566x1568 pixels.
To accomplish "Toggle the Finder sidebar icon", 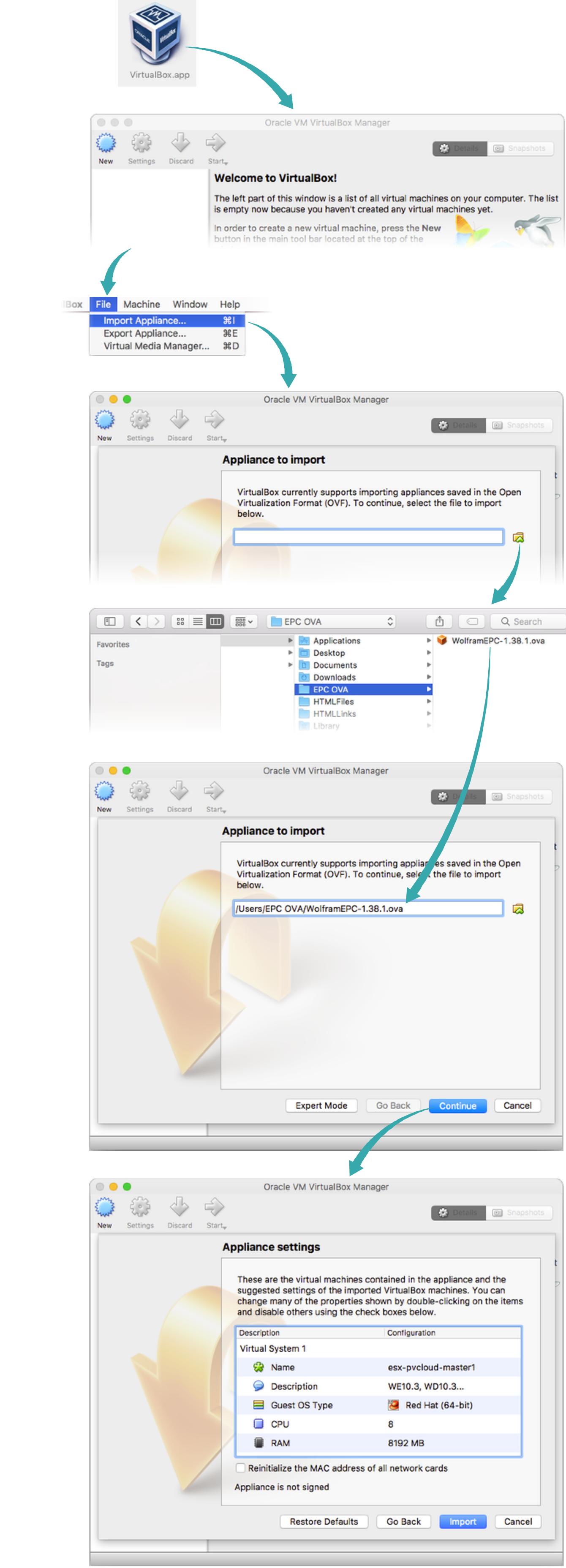I will pyautogui.click(x=110, y=621).
